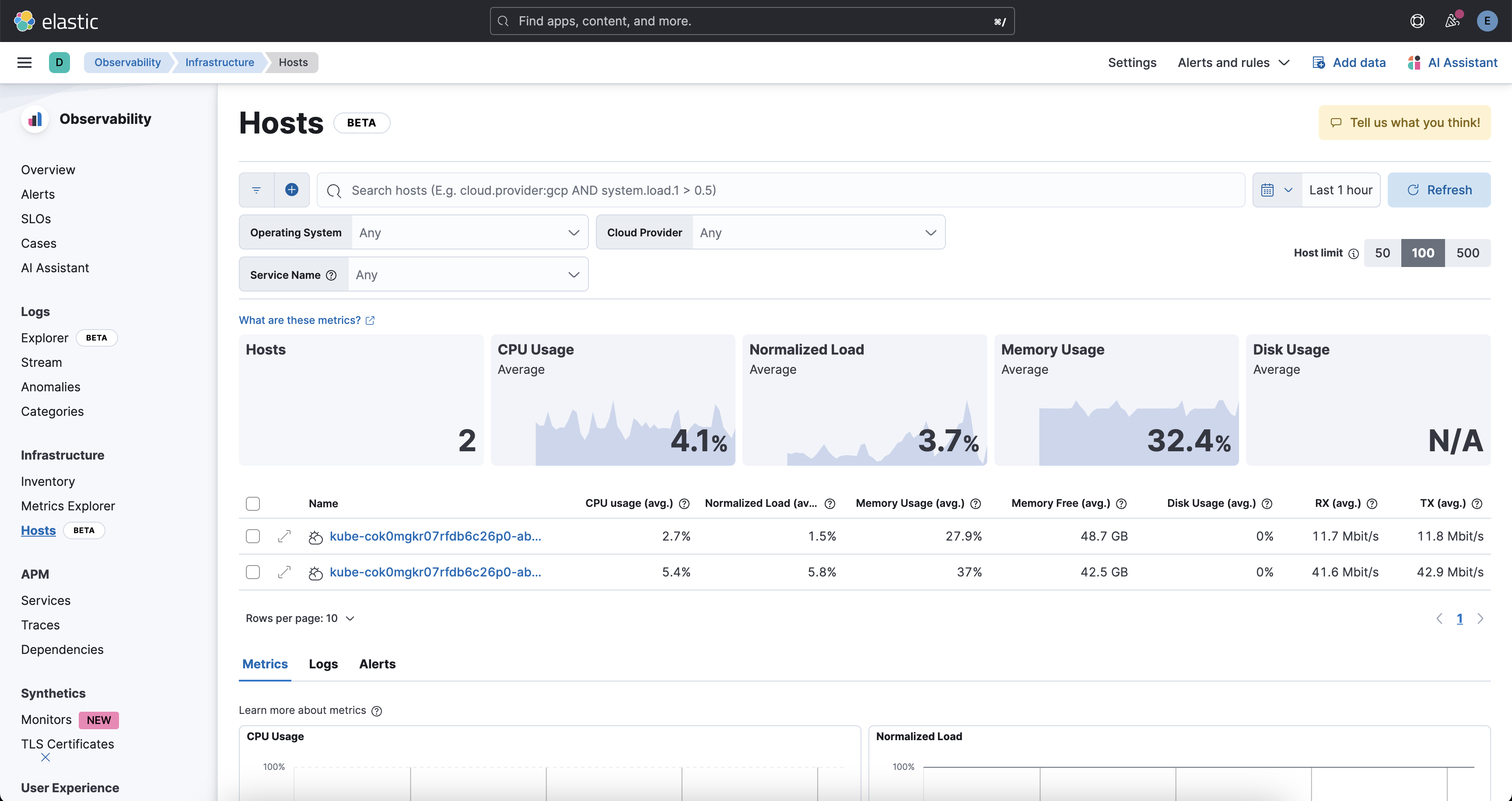This screenshot has height=801, width=1512.
Task: Expand first host details via arrows icon
Action: [x=284, y=536]
